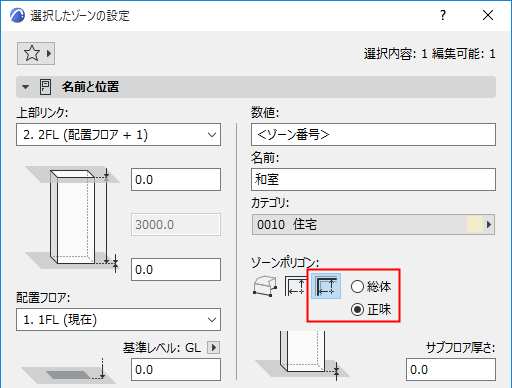Select the reference line zone polygon method
The width and height of the screenshot is (512, 388).
[x=326, y=286]
